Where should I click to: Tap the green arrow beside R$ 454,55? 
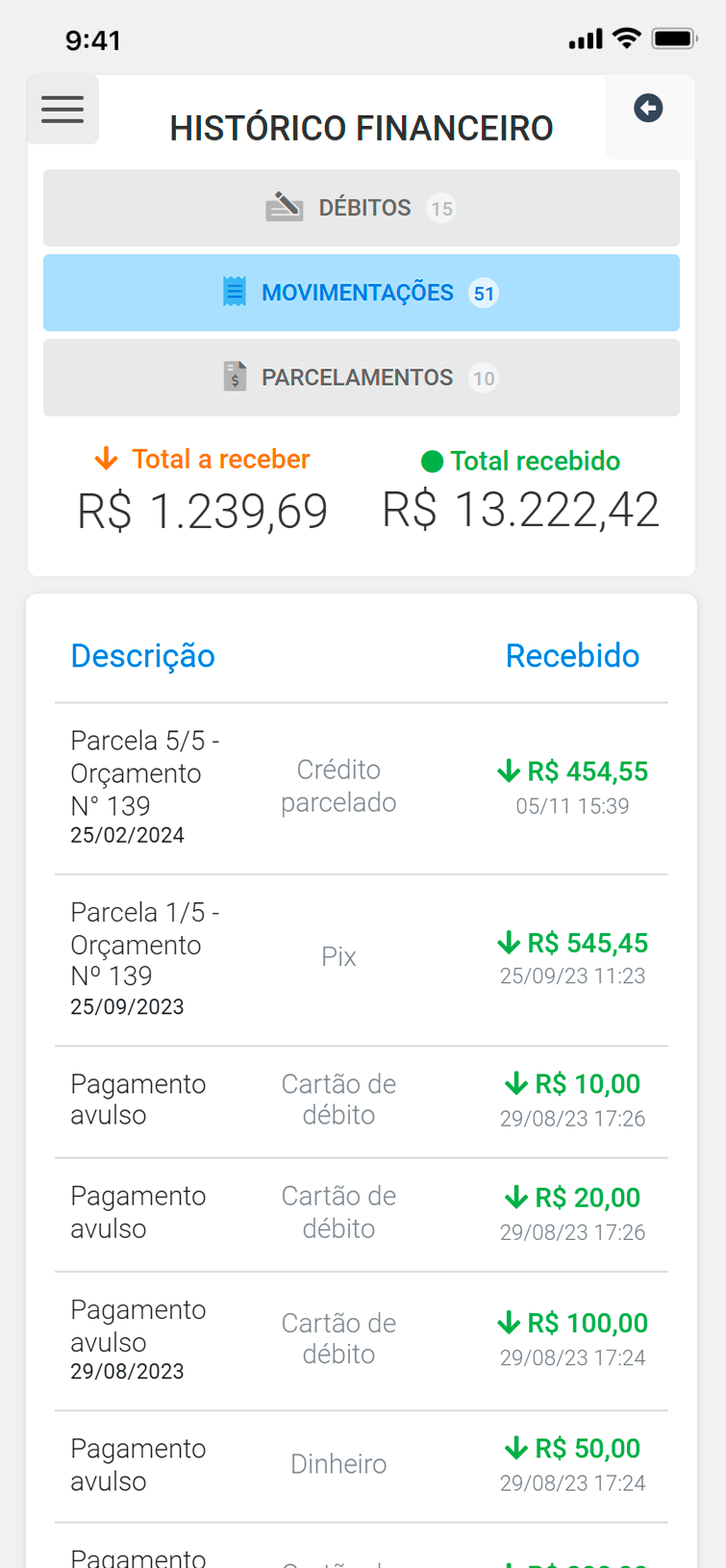pos(509,771)
